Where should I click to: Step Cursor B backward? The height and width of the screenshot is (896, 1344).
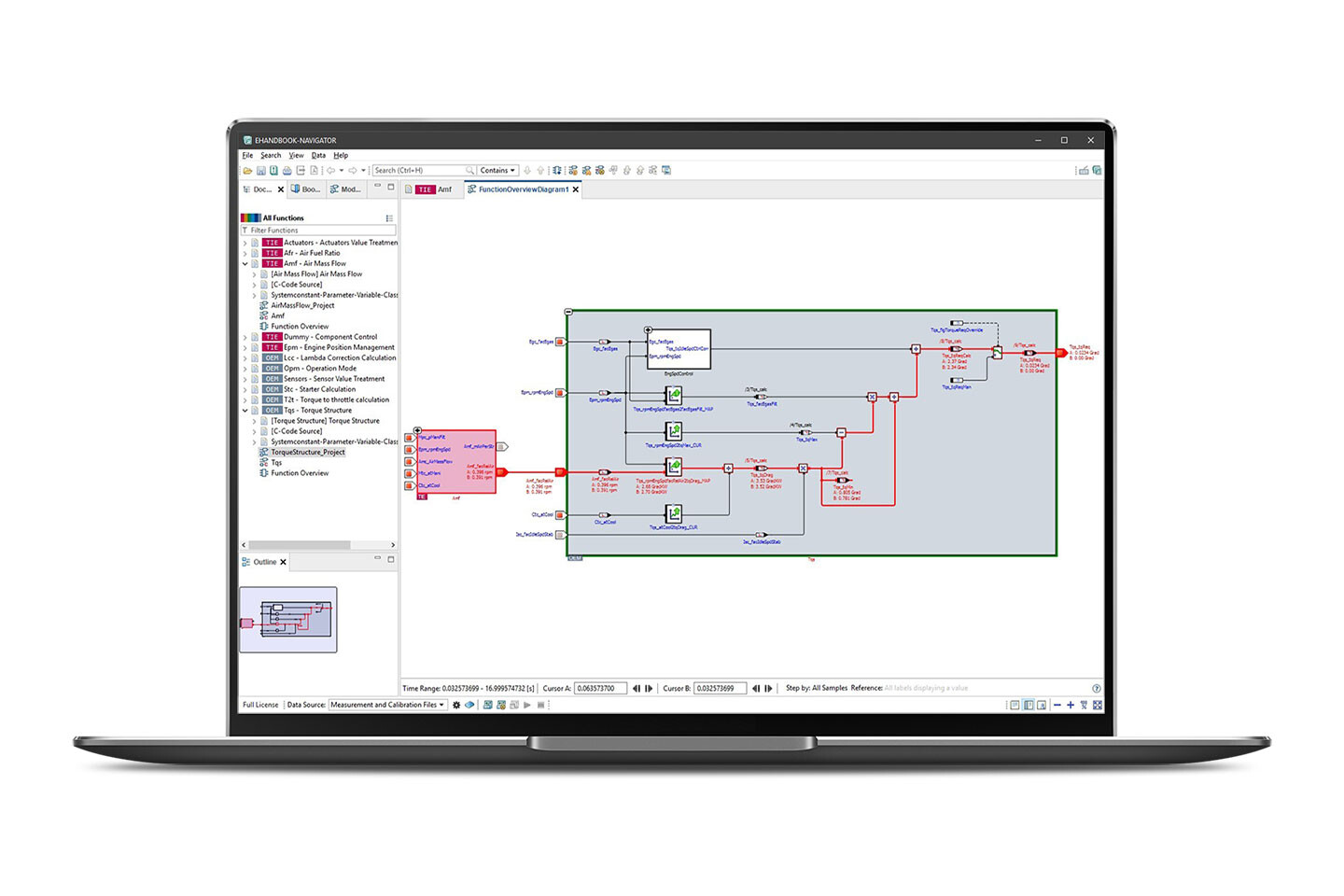[x=756, y=689]
